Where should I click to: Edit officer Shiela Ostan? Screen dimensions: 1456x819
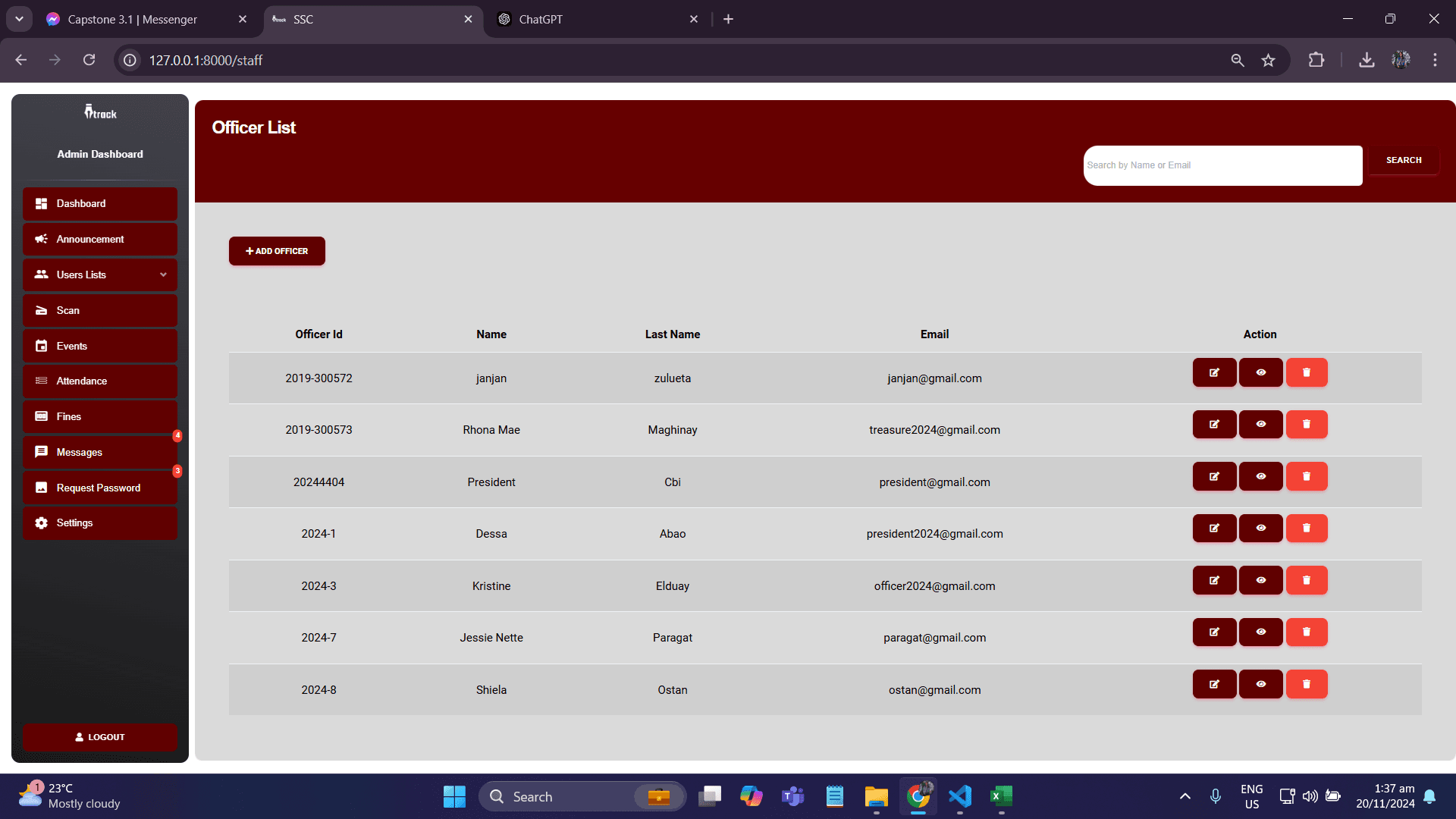(x=1214, y=684)
